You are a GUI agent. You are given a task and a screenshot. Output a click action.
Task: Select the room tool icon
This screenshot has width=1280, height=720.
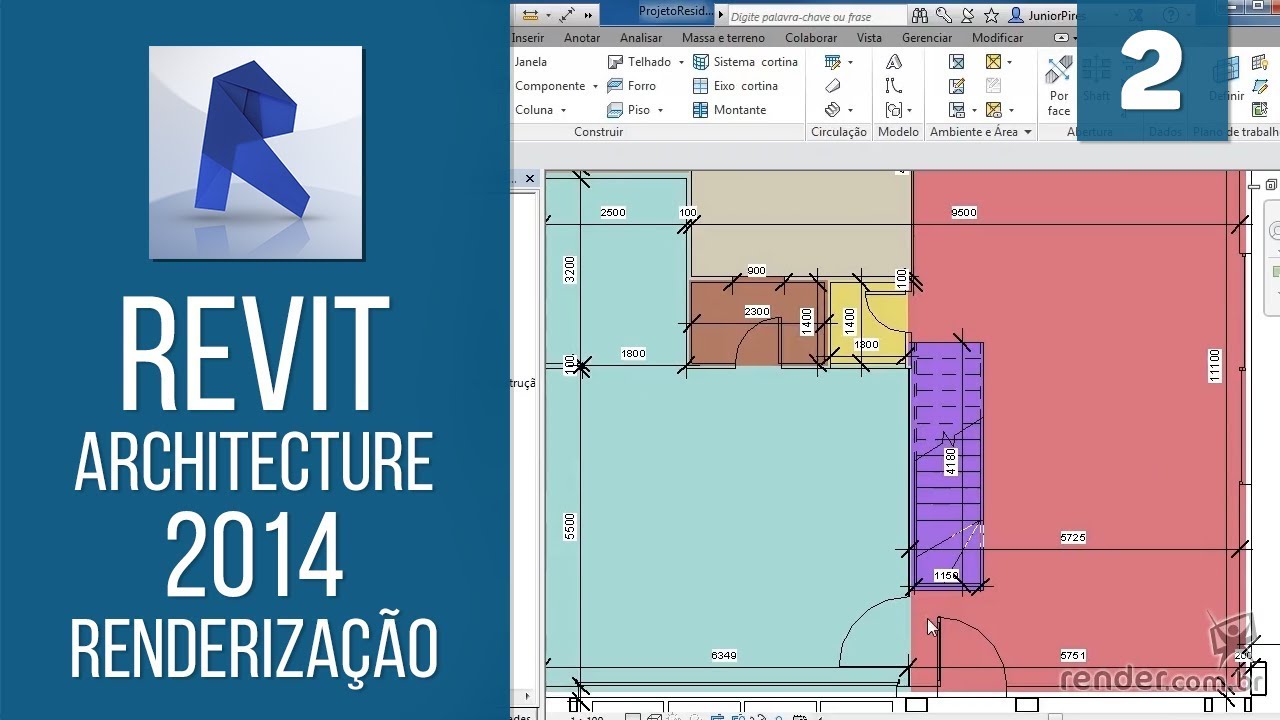pos(957,62)
